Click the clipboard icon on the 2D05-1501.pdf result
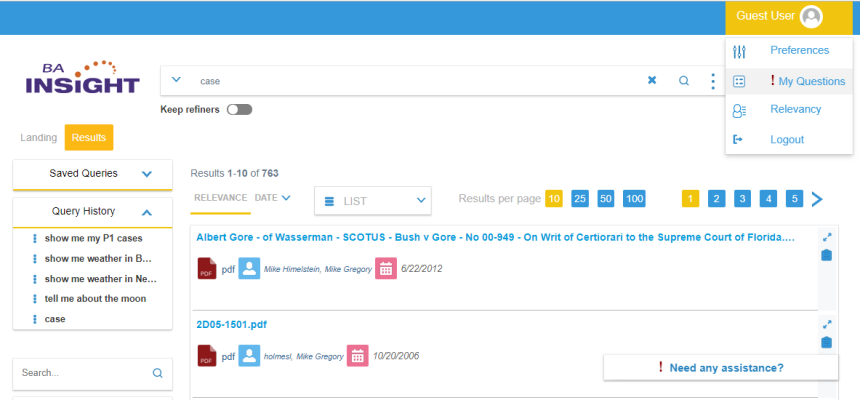The height and width of the screenshot is (400, 860). 827,342
